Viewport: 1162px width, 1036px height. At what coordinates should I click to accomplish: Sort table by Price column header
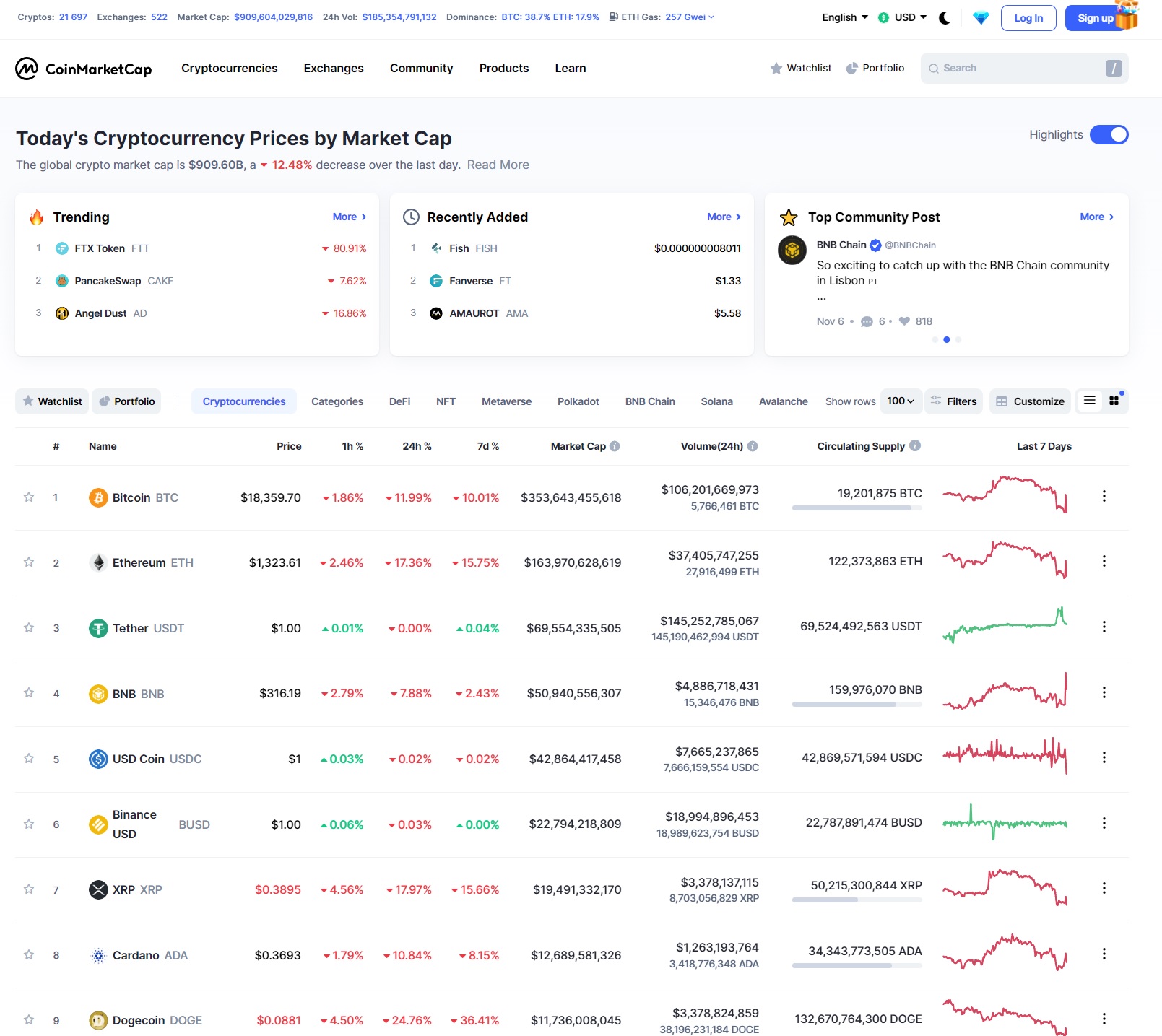point(289,446)
